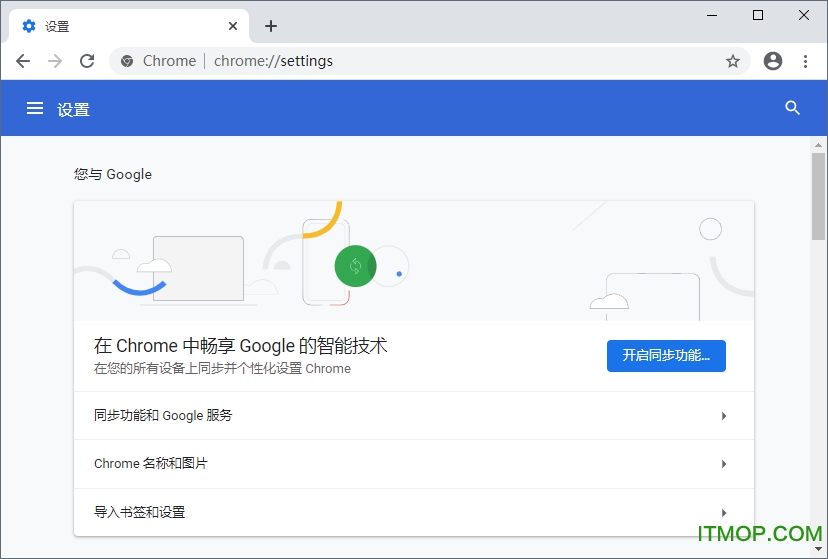The height and width of the screenshot is (559, 828).
Task: Click the 您与 Google section heading
Action: tap(113, 174)
